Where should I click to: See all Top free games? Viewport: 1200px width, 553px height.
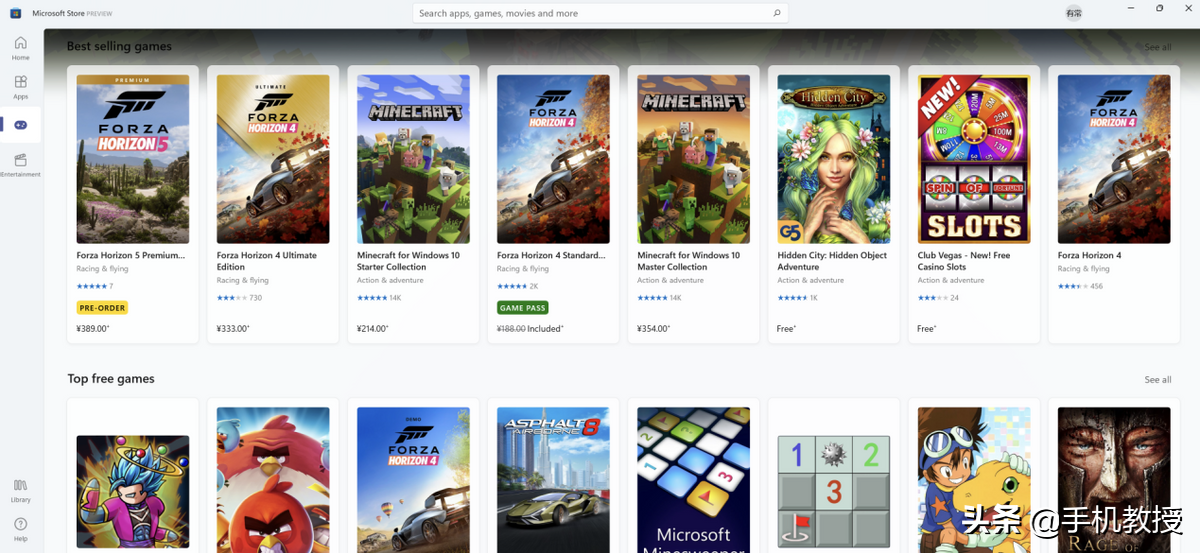pyautogui.click(x=1157, y=380)
